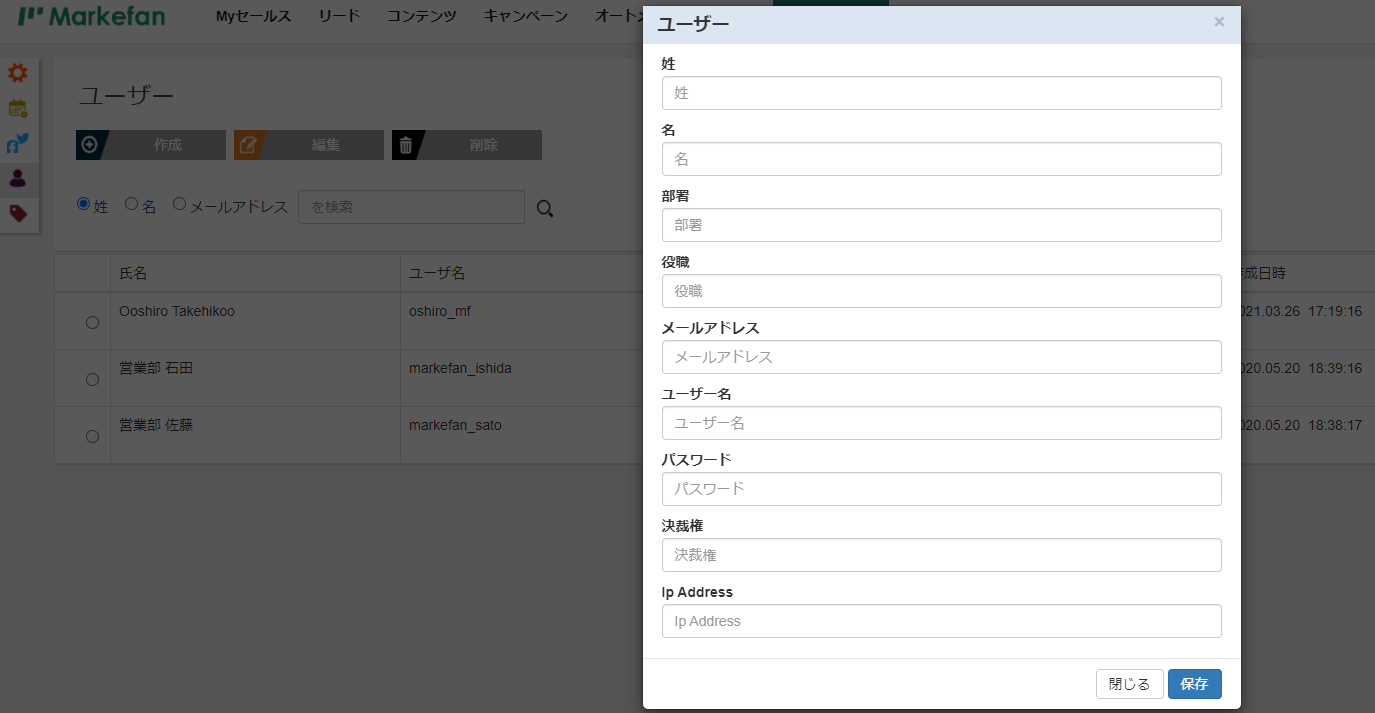Viewport: 1375px width, 713px height.
Task: Open the red tag icon in sidebar
Action: (18, 213)
